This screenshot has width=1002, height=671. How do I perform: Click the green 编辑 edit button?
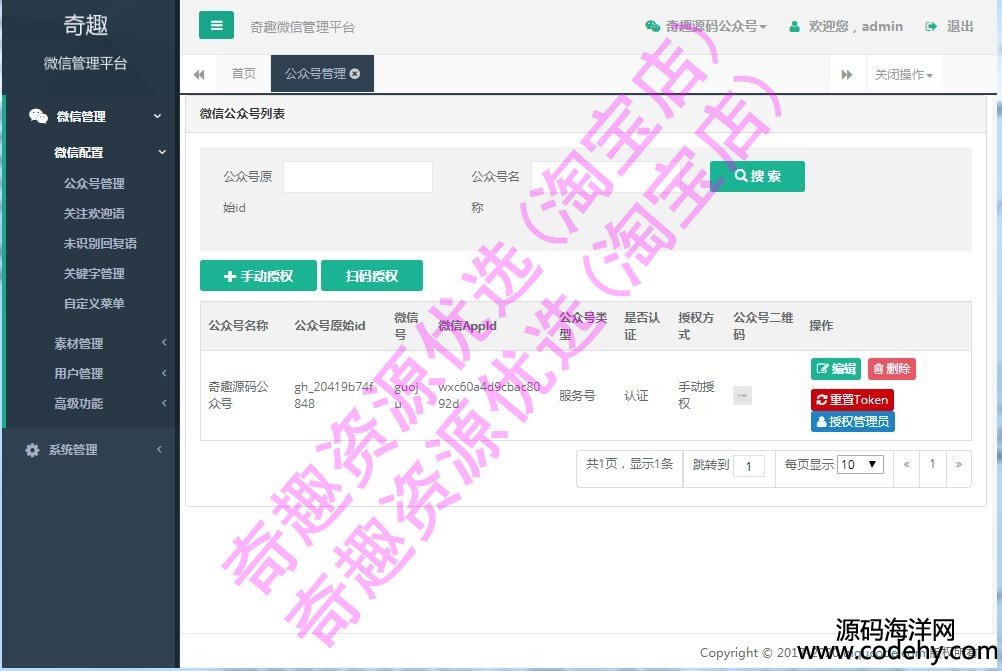[x=836, y=369]
